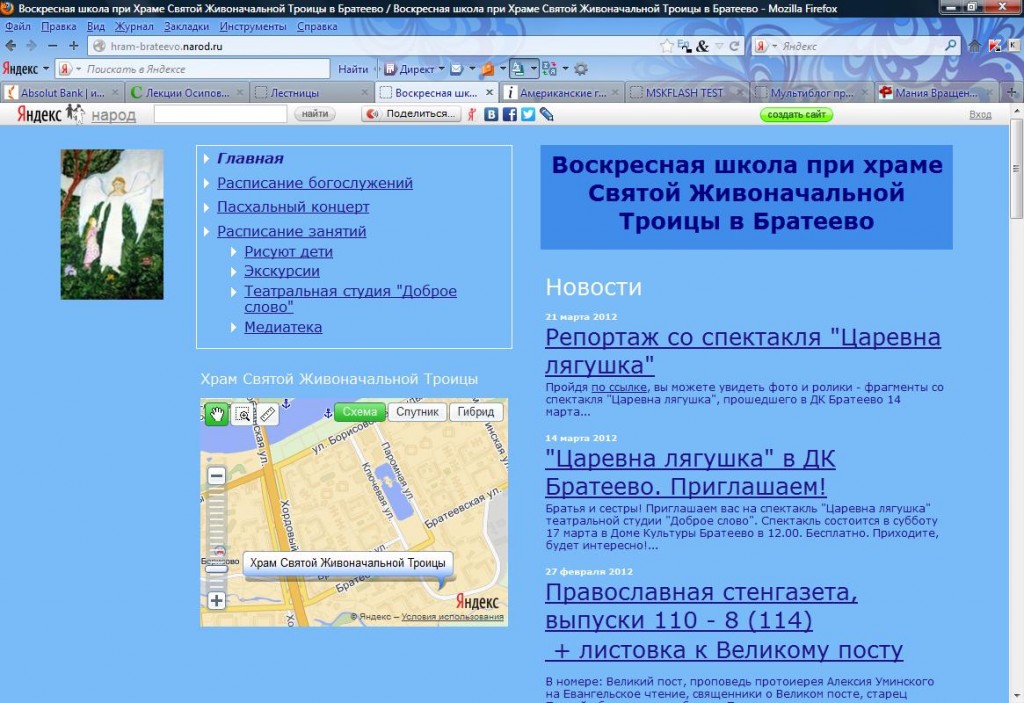Open the Репортаж со спектакля news headline
Screen dimensions: 1024x703
pyautogui.click(x=743, y=351)
